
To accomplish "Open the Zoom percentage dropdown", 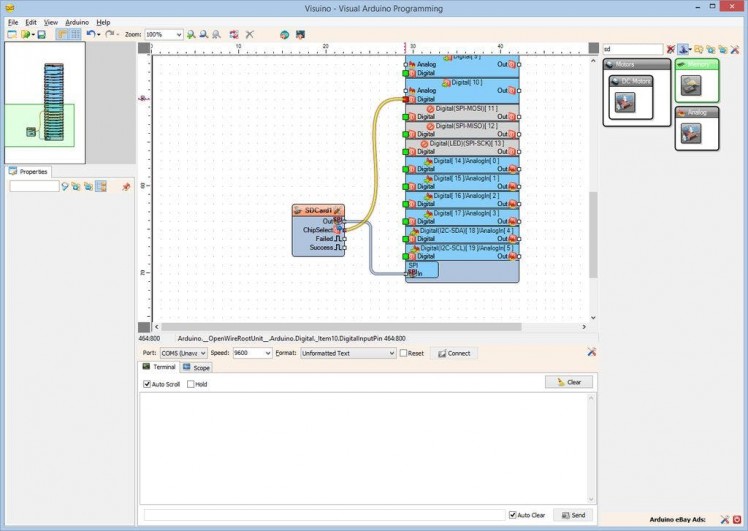I will [178, 34].
